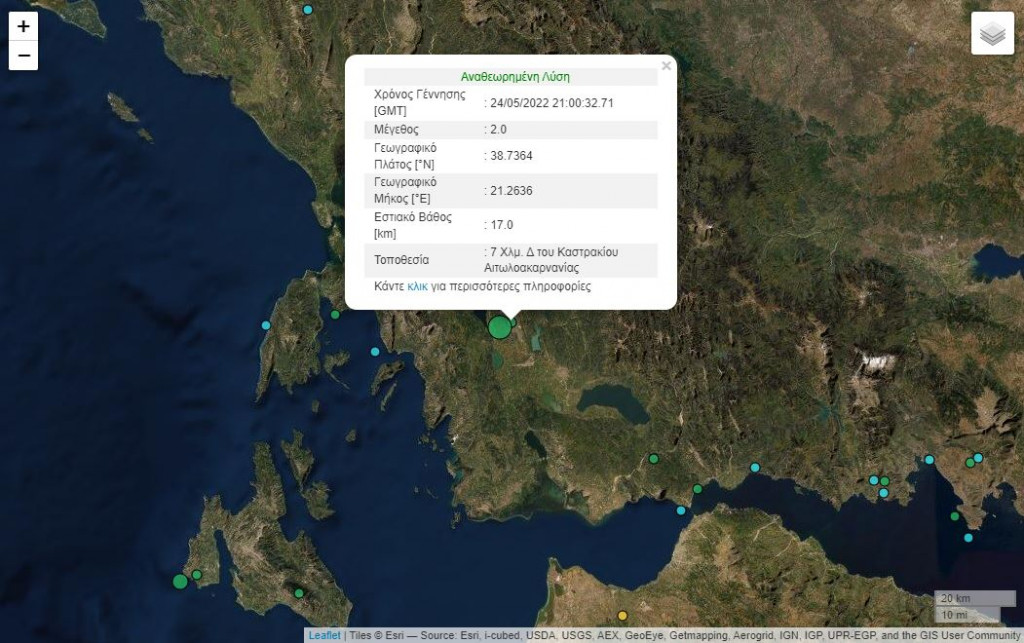Click the Καστρακίου Αιτωλοακαρνανίας location text
Viewport: 1024px width, 643px height.
[x=550, y=260]
